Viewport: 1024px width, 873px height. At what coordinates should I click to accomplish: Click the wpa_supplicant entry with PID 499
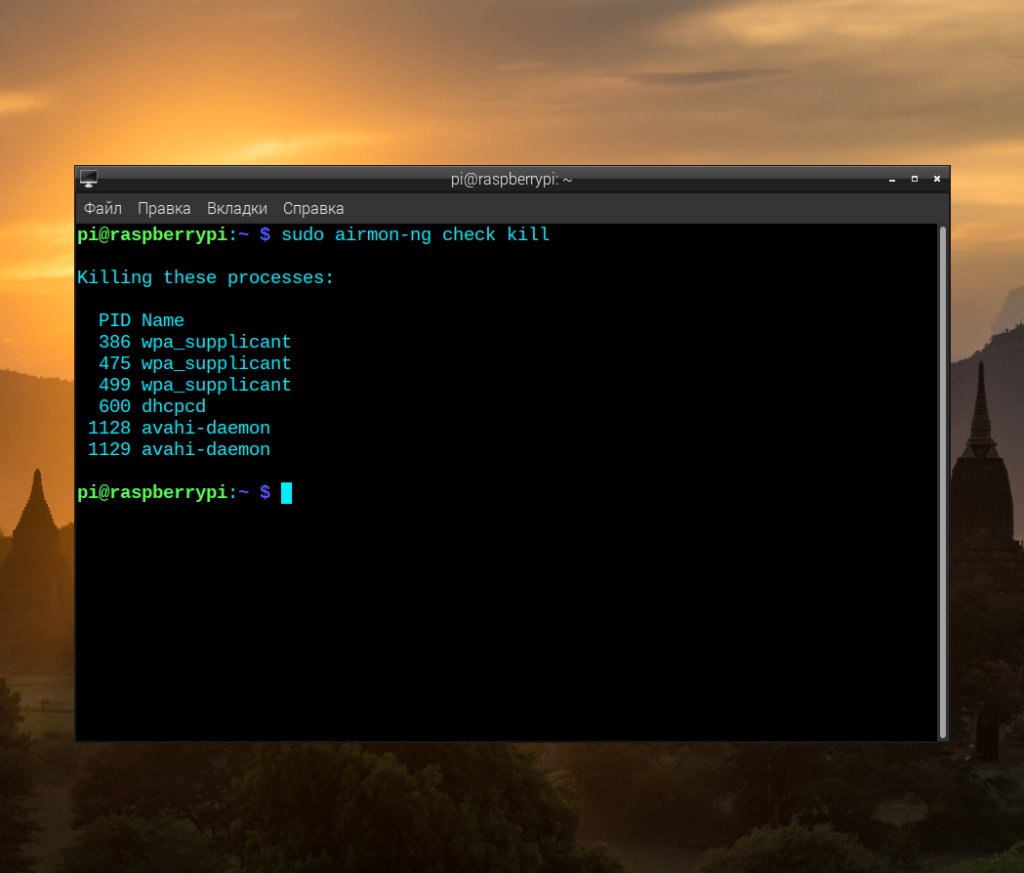[x=215, y=385]
